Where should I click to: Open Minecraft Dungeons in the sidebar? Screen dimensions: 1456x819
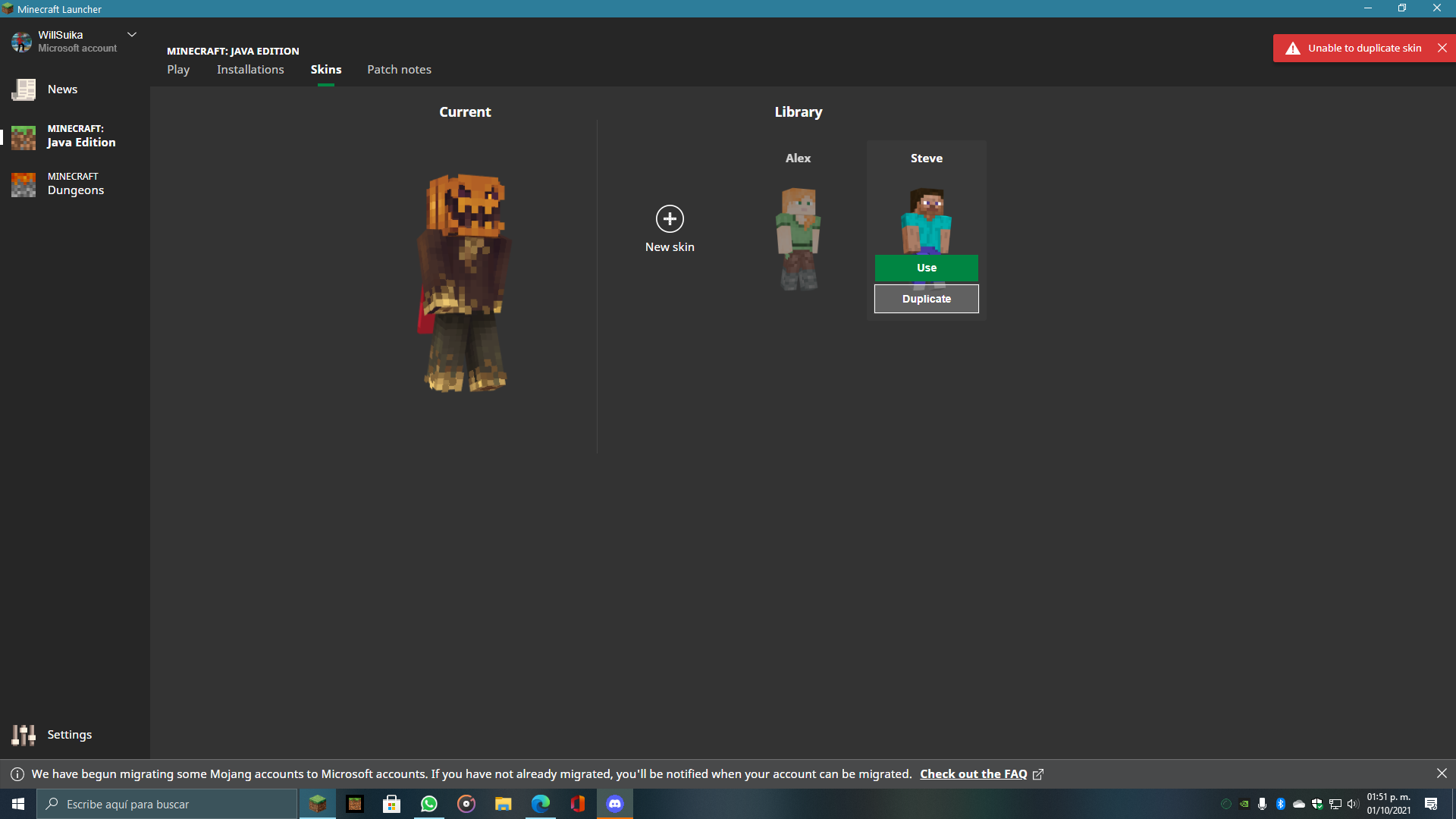click(75, 184)
